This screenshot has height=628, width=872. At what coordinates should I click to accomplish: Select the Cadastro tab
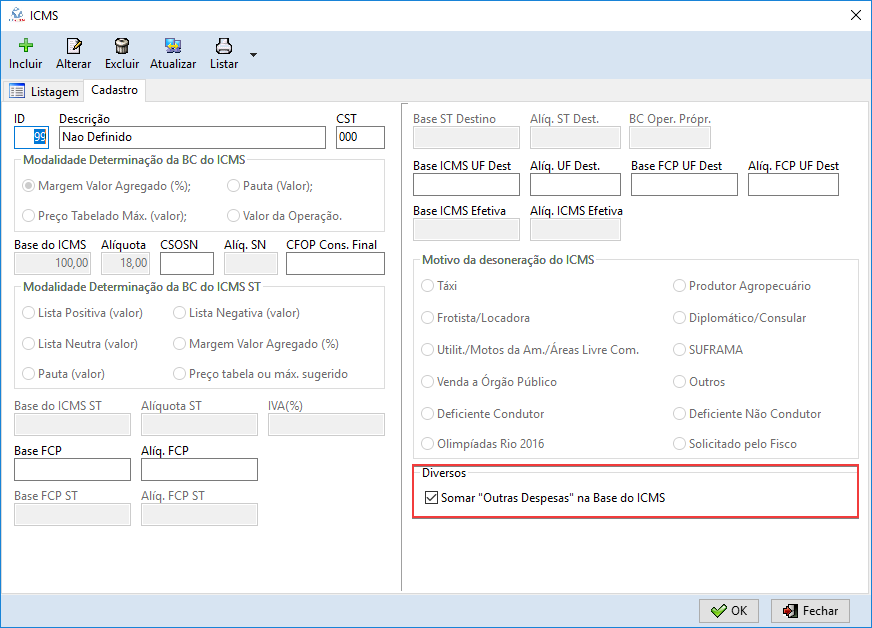[x=114, y=90]
